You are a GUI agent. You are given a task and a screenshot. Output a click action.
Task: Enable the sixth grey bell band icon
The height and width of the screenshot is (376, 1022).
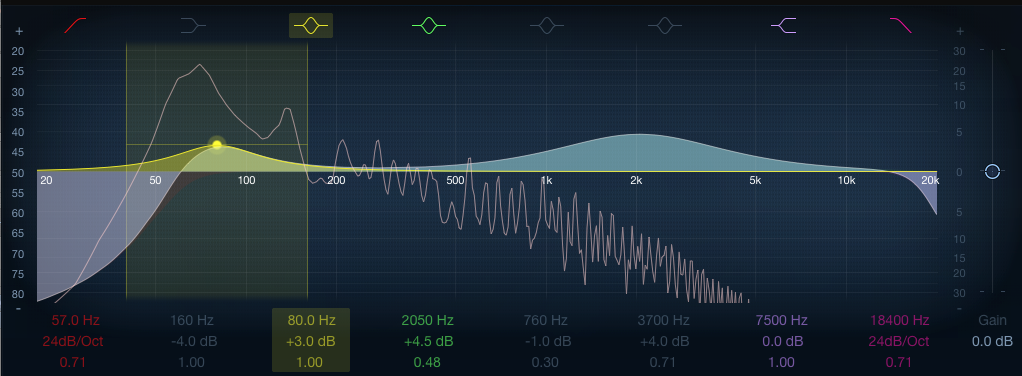[664, 25]
